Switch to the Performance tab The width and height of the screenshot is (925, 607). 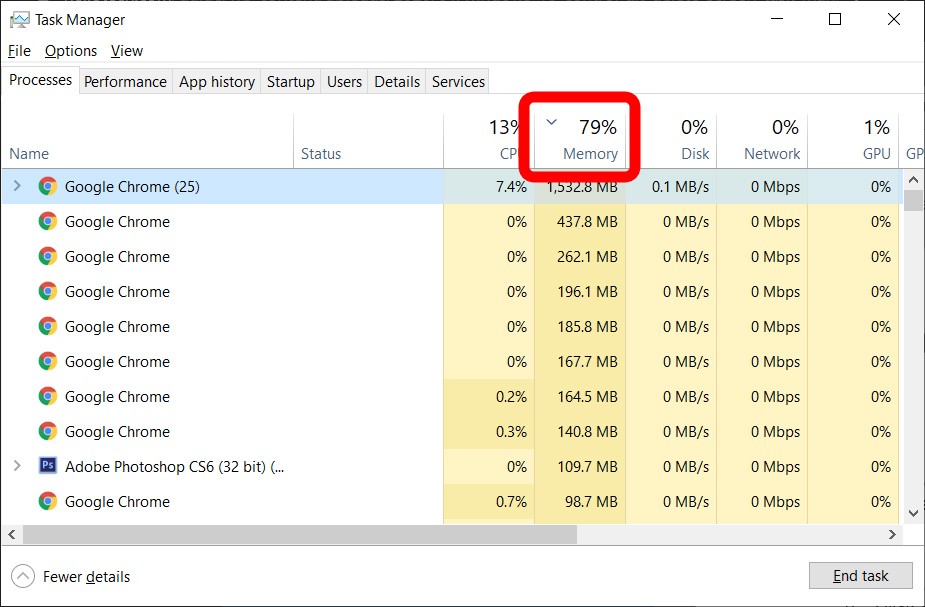125,82
